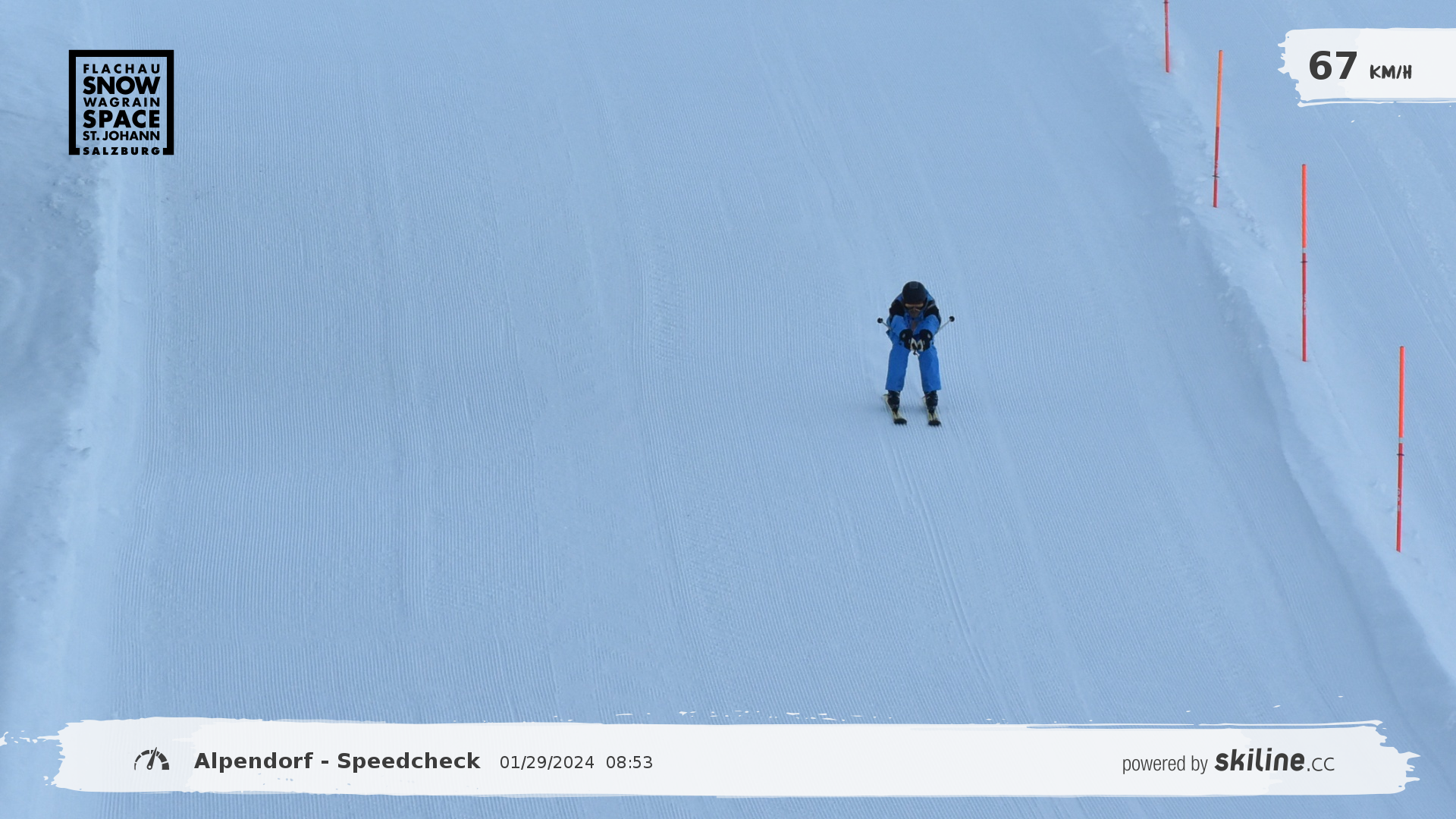Select the topmost orange slalom pole
The height and width of the screenshot is (819, 1456).
point(1166,36)
